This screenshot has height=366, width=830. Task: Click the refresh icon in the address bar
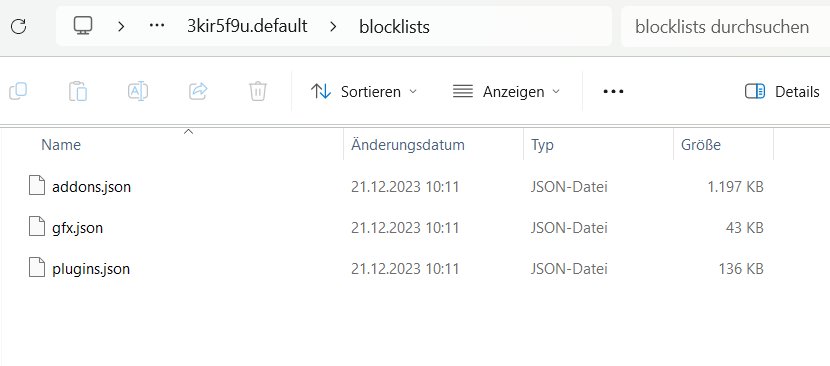tap(19, 26)
